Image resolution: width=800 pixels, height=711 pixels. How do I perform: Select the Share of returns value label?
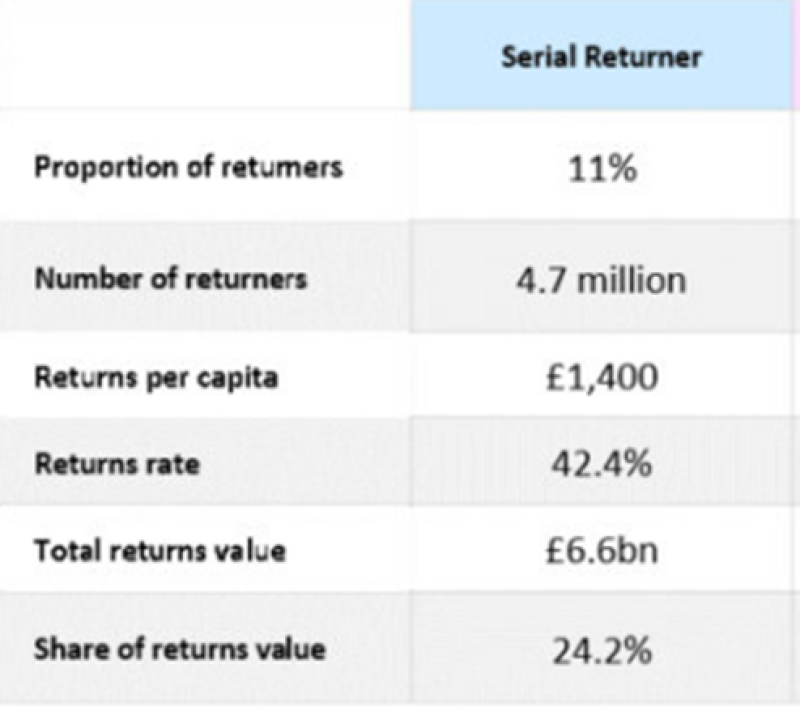click(x=180, y=648)
